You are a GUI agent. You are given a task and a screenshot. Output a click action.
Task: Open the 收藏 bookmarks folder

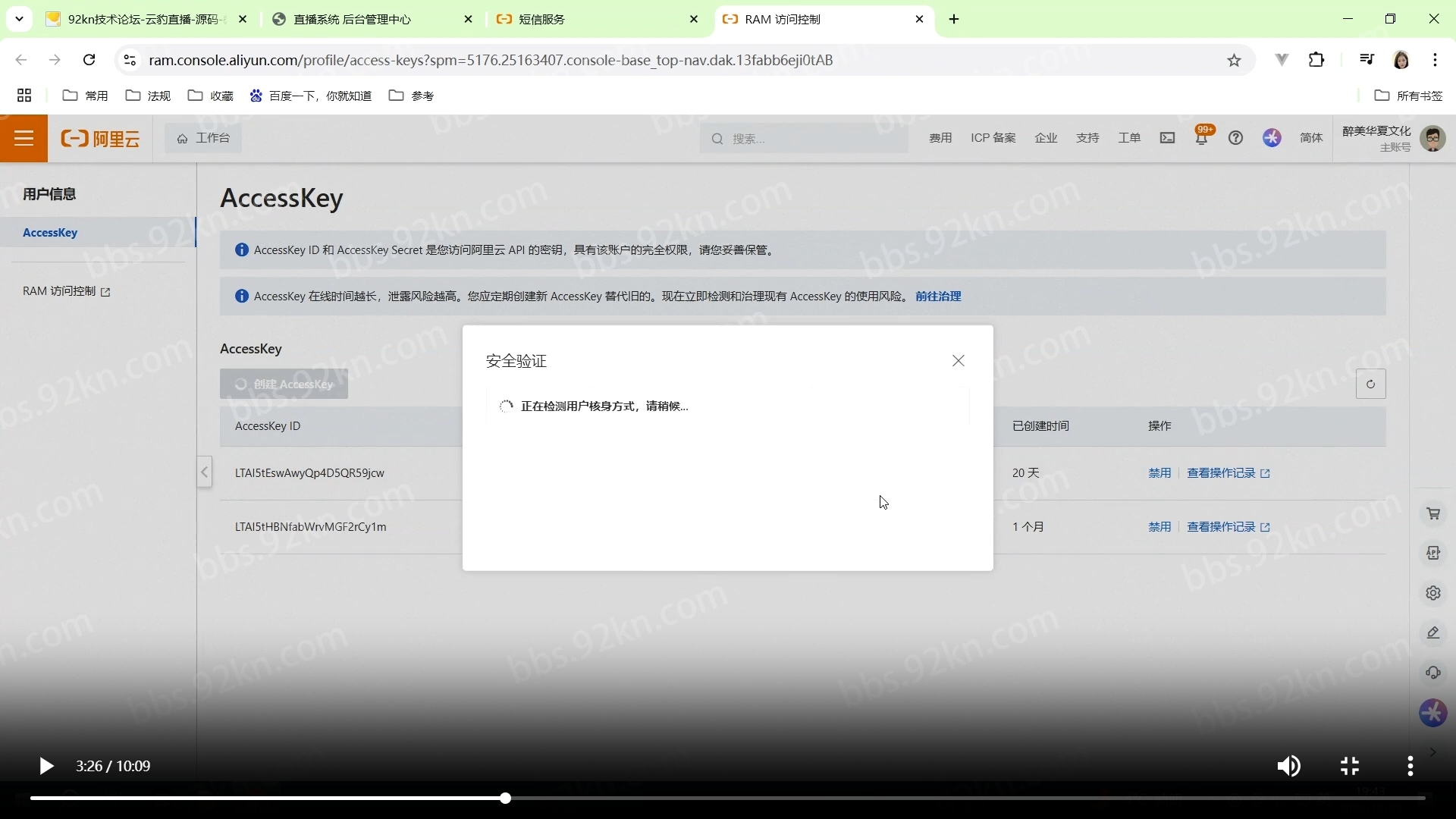211,96
